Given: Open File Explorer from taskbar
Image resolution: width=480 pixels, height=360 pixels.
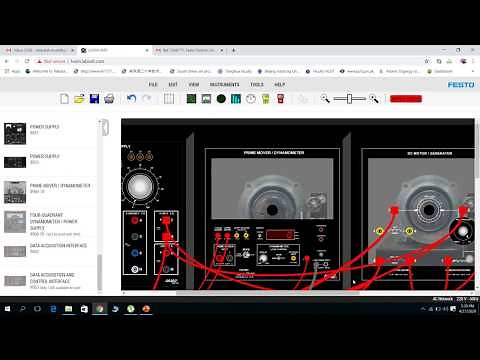Looking at the screenshot, I should pos(69,309).
